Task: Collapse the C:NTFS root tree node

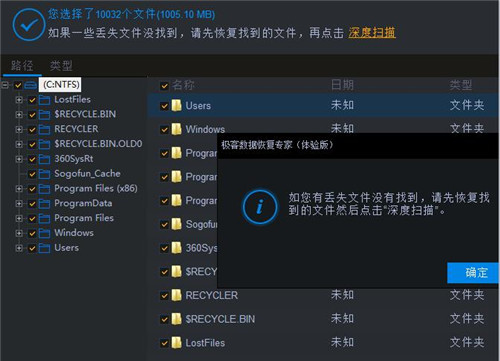Action: click(5, 85)
